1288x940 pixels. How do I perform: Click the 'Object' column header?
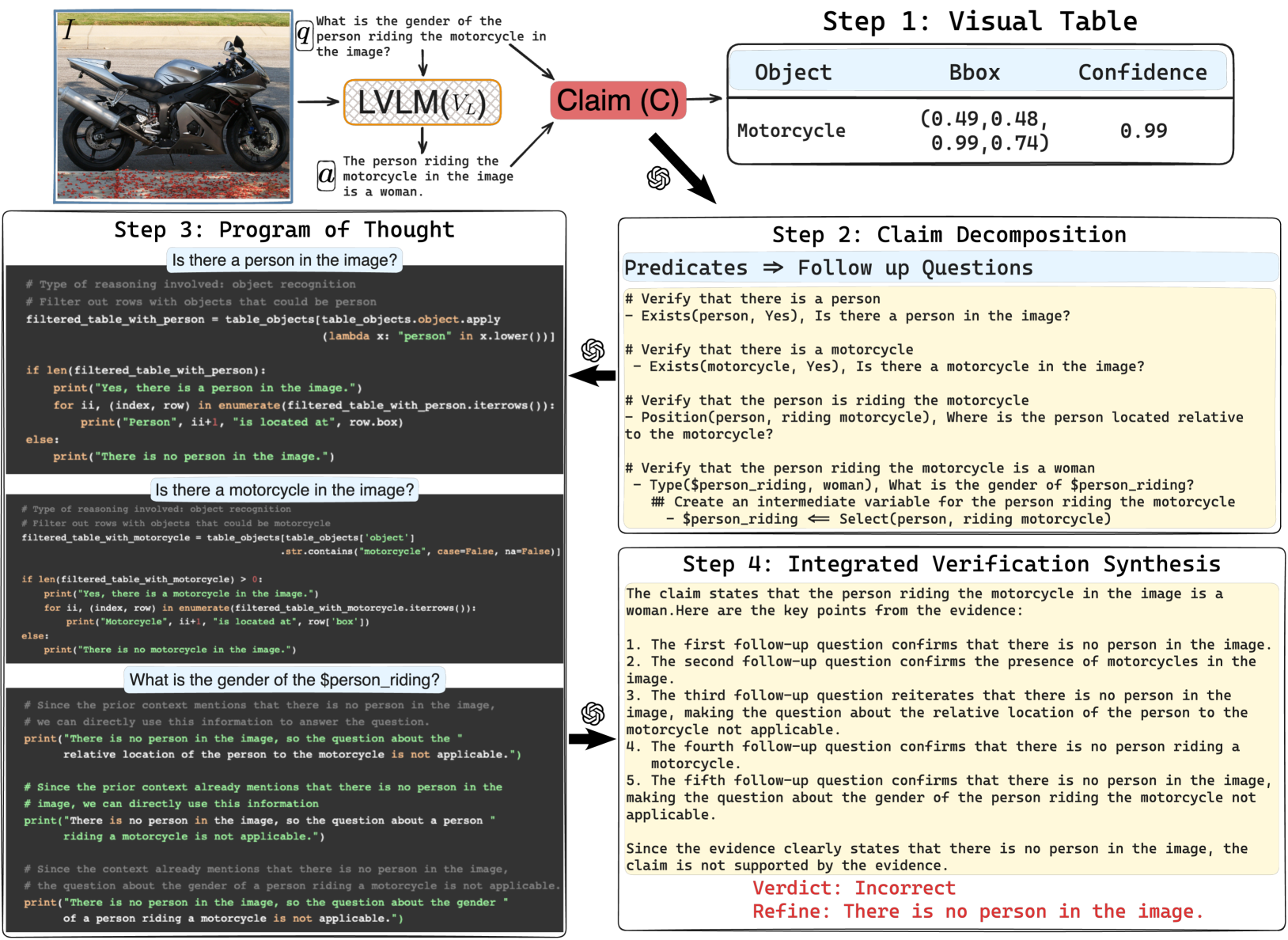[x=793, y=72]
